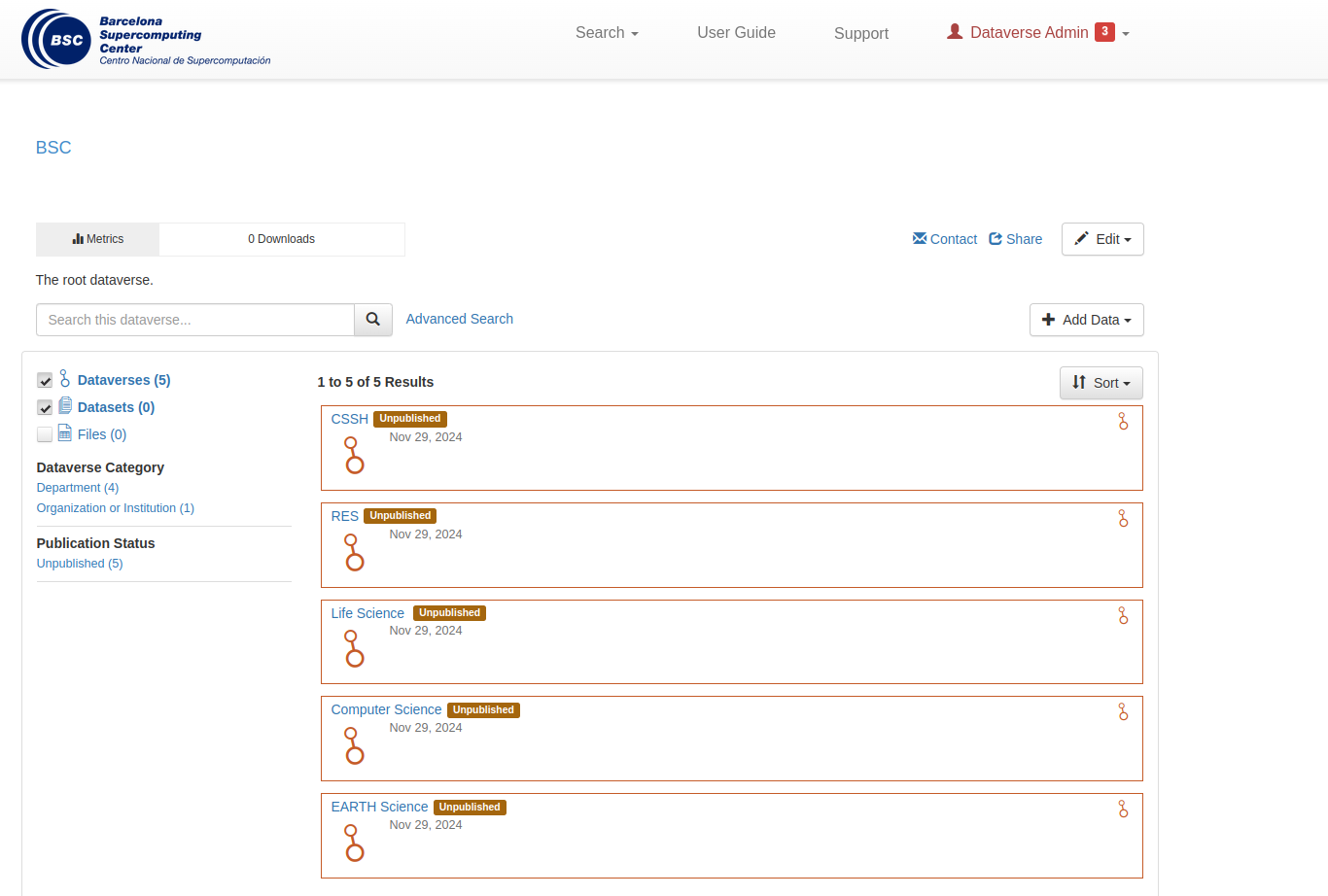Click the notification badge showing 3
The height and width of the screenshot is (896, 1328).
(x=1104, y=32)
